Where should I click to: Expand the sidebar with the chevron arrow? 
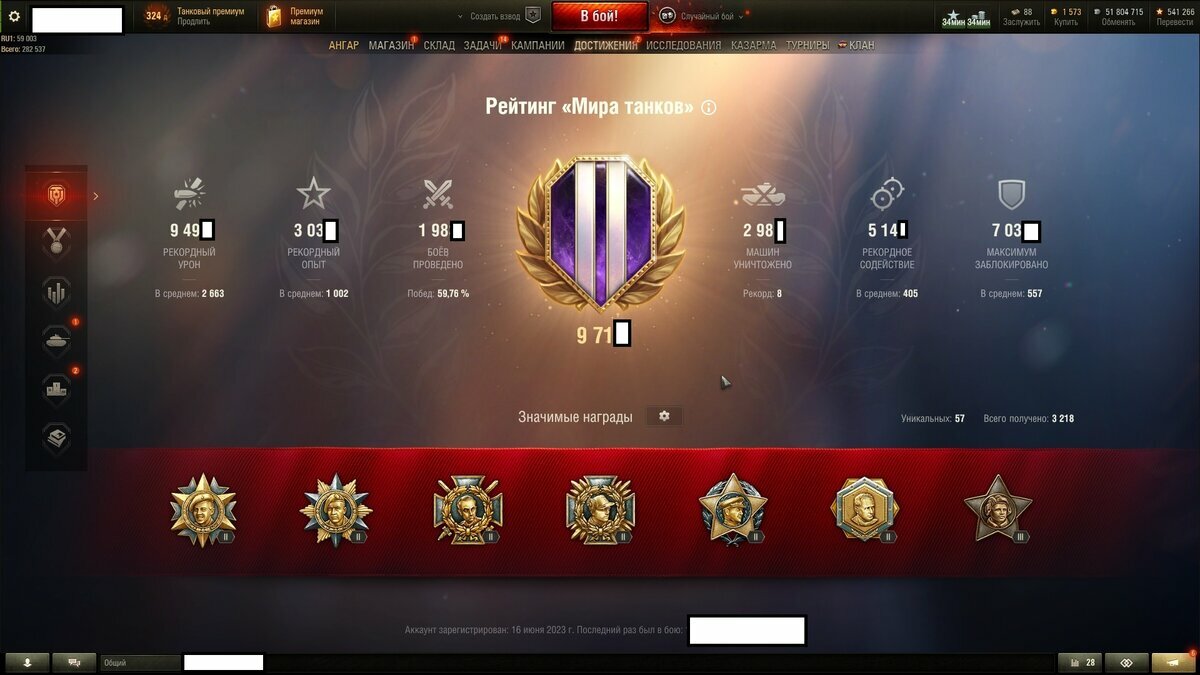click(96, 196)
